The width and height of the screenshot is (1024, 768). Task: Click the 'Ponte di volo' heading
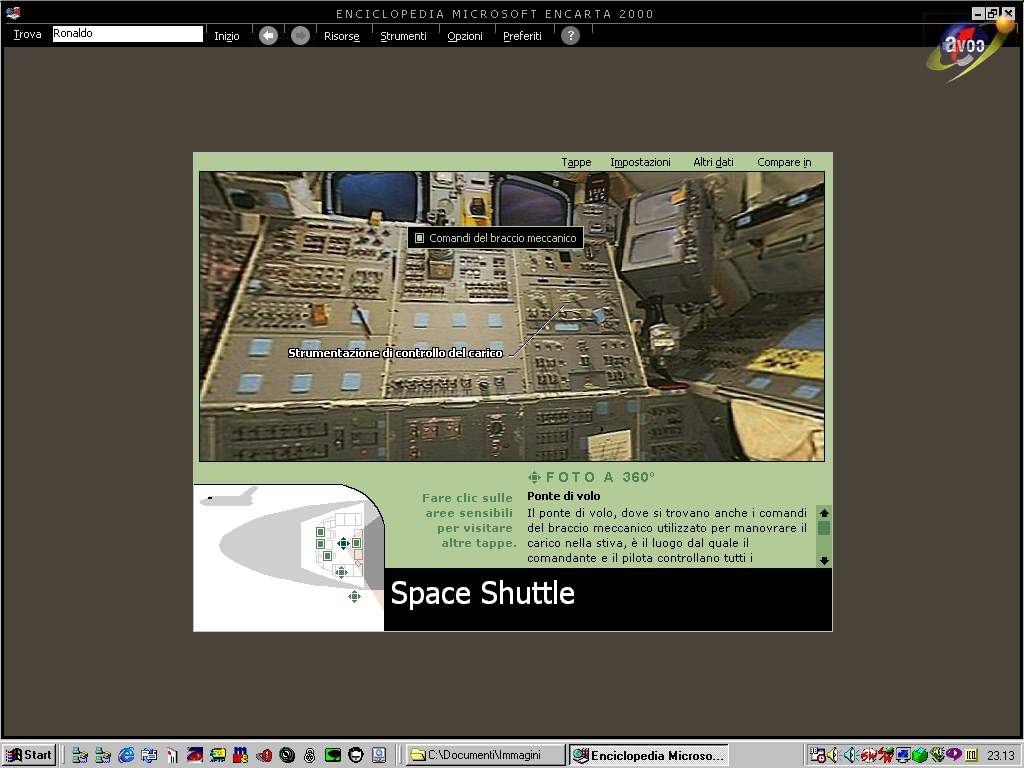563,496
